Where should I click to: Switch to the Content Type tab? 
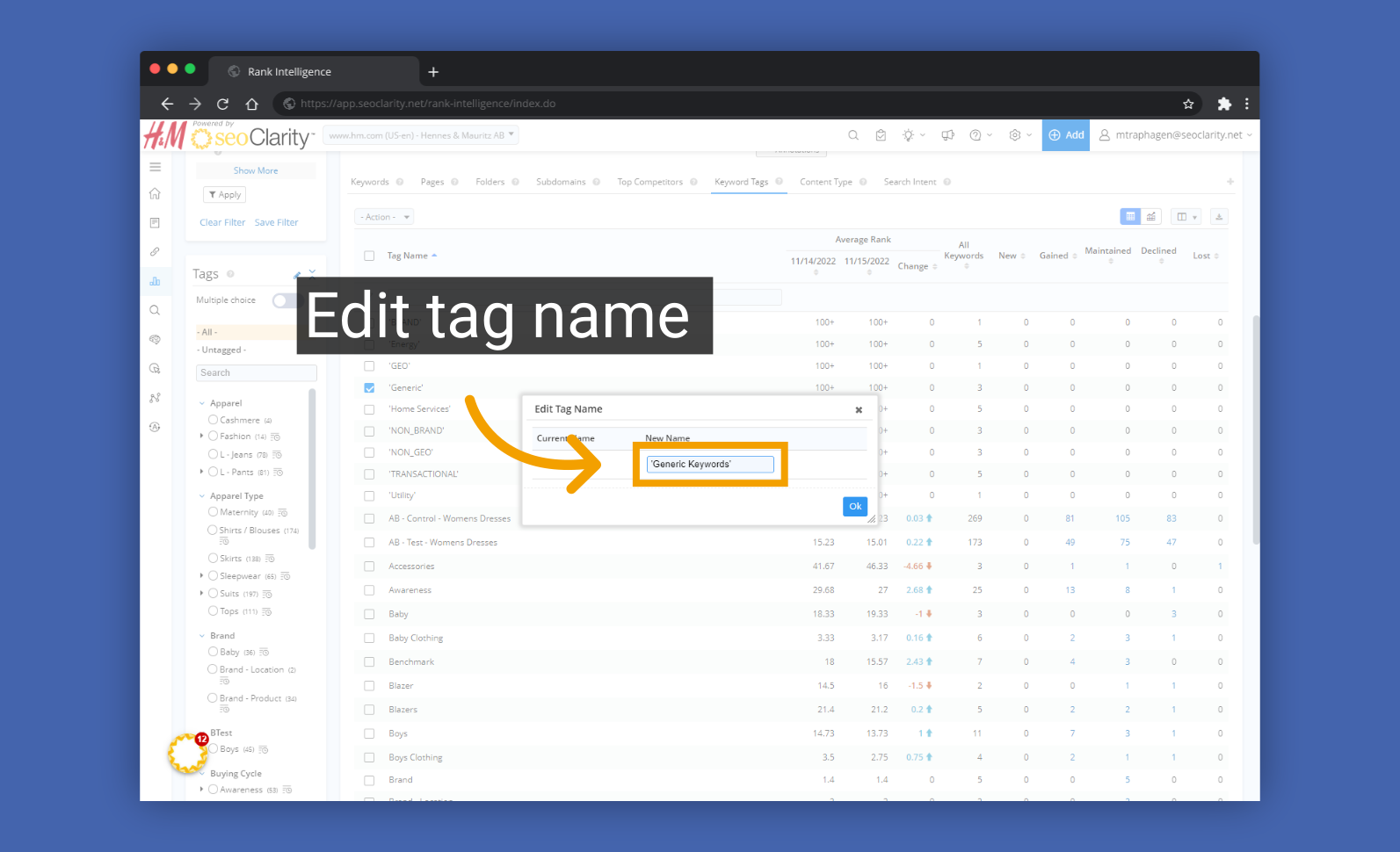826,182
